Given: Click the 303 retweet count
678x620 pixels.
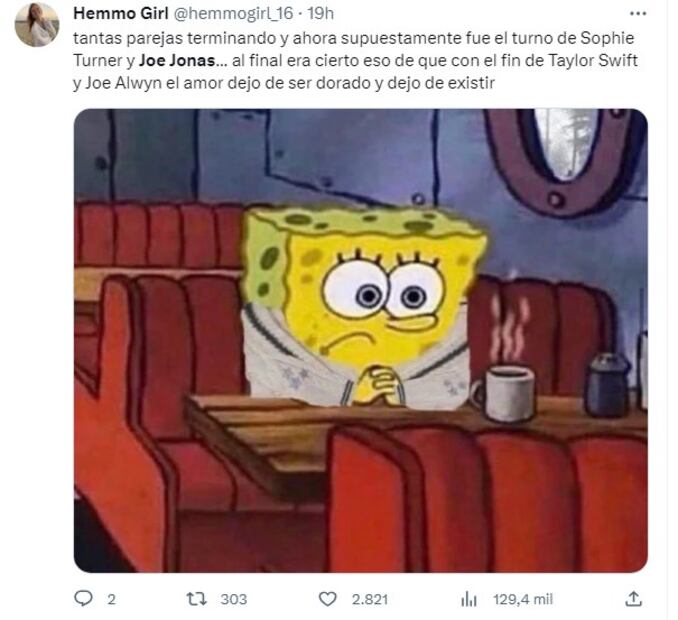Looking at the screenshot, I should 233,599.
